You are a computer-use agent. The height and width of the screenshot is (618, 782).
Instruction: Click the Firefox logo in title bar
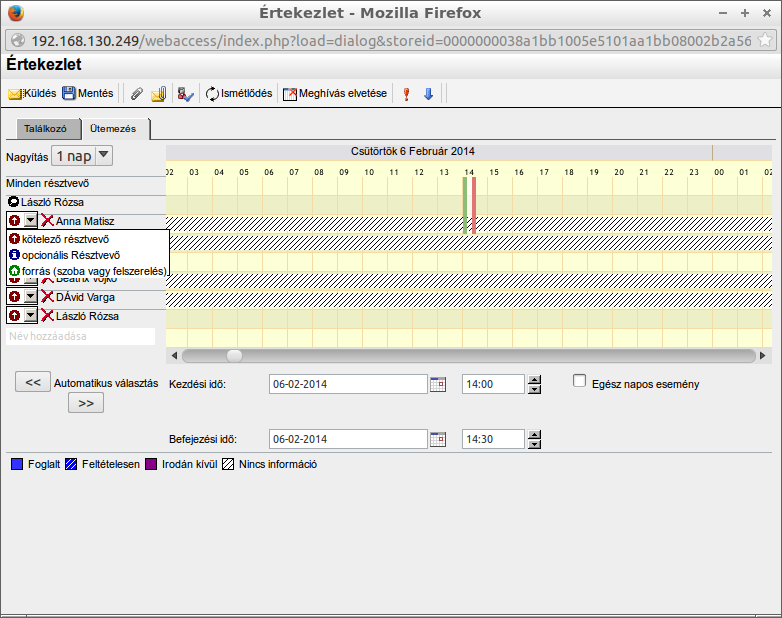16,13
